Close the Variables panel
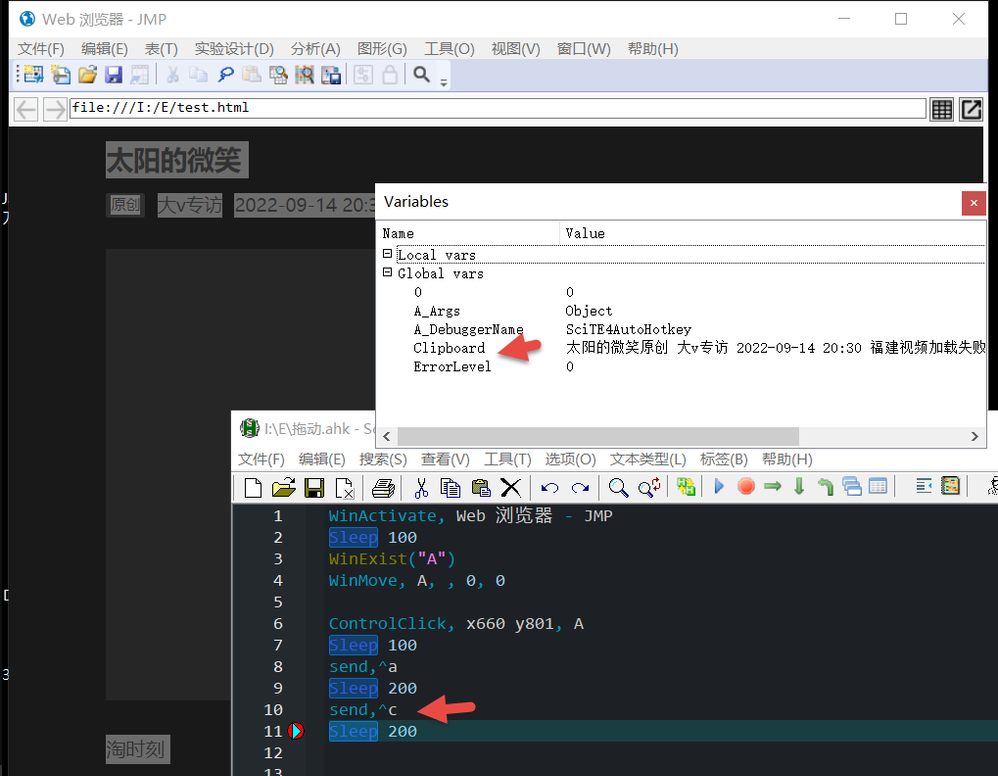This screenshot has width=998, height=776. (x=973, y=203)
